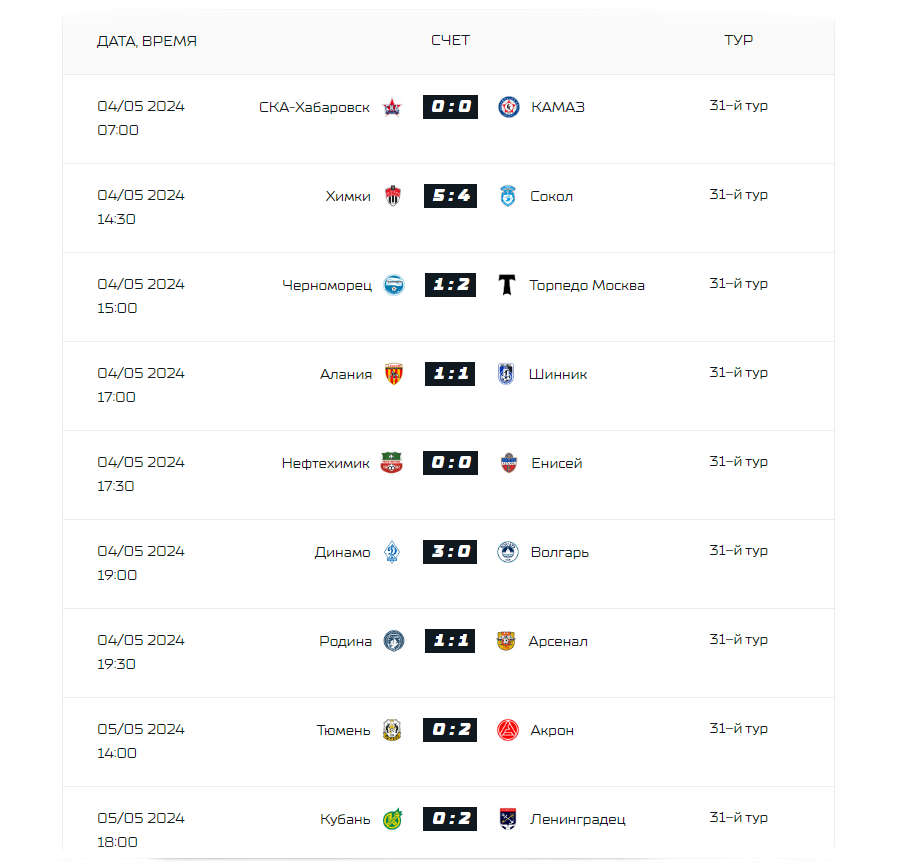Open the Khimki team crest
Image resolution: width=920 pixels, height=863 pixels.
(393, 196)
